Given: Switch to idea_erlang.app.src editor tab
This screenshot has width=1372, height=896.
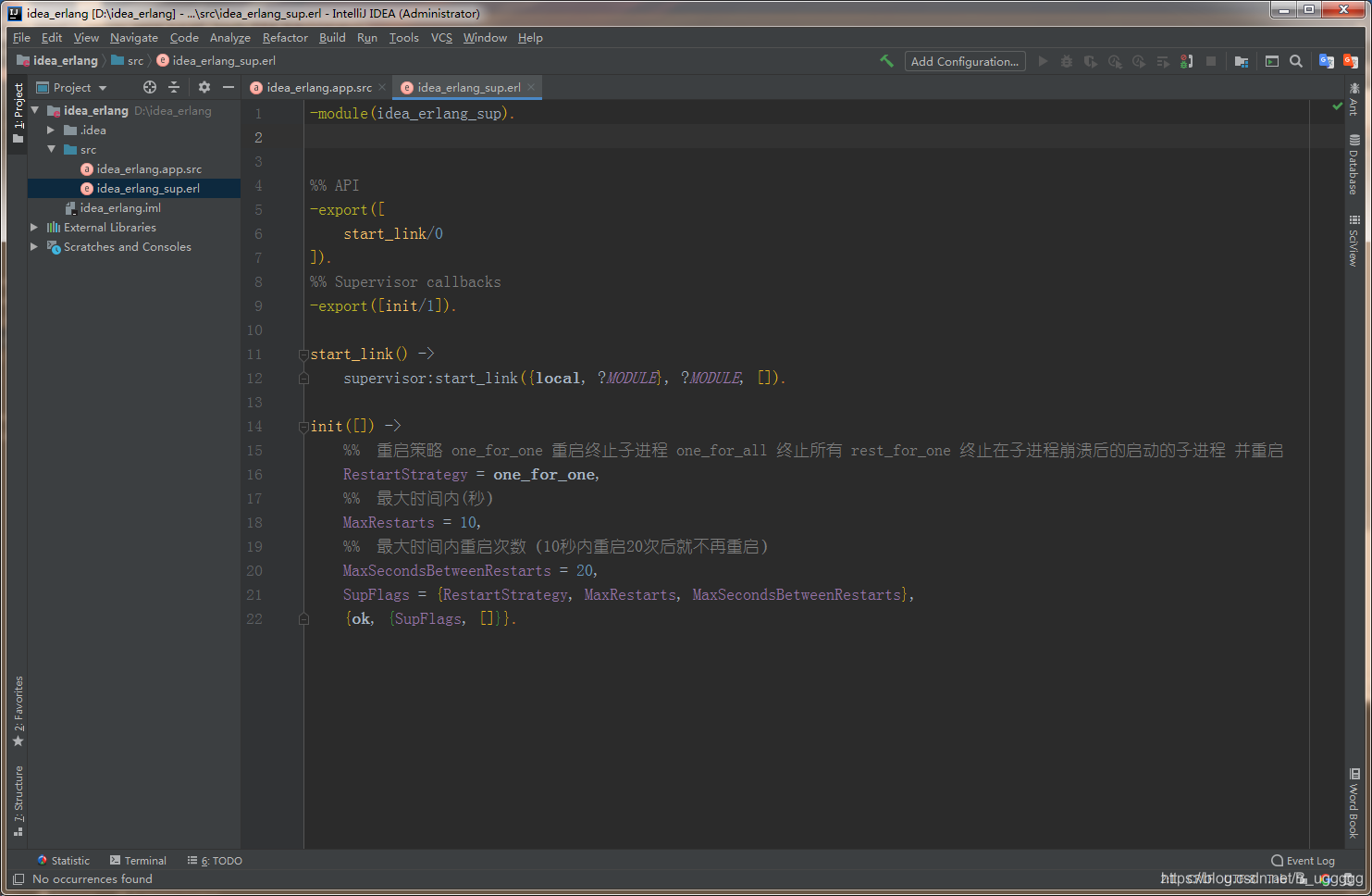Looking at the screenshot, I should tap(318, 87).
